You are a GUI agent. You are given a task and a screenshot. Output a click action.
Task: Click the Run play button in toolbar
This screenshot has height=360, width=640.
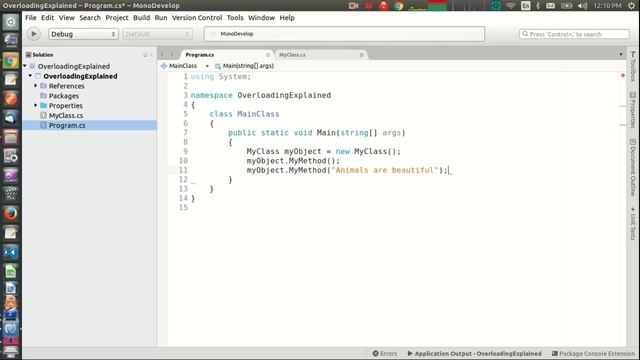tap(33, 34)
